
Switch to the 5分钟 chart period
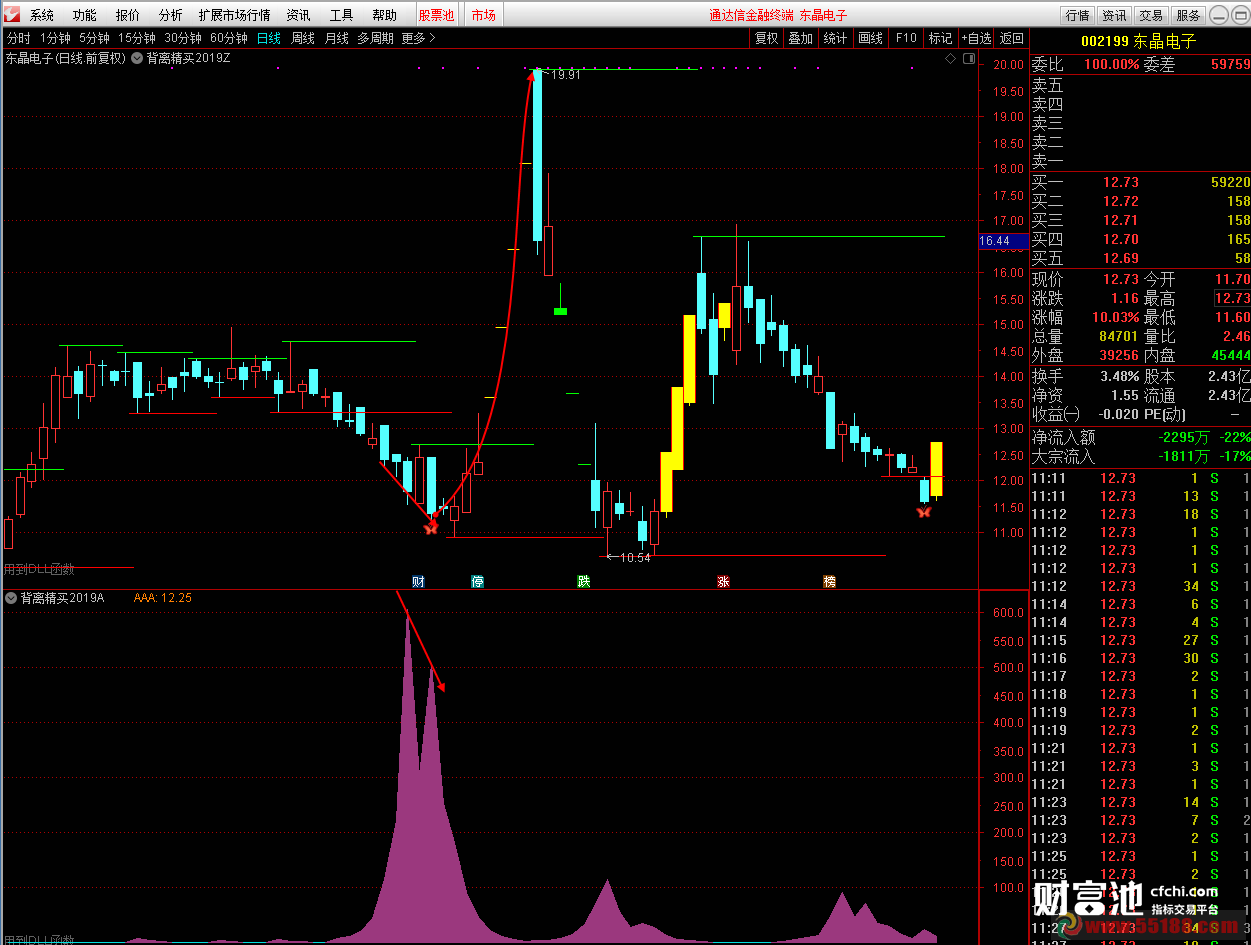pos(94,38)
